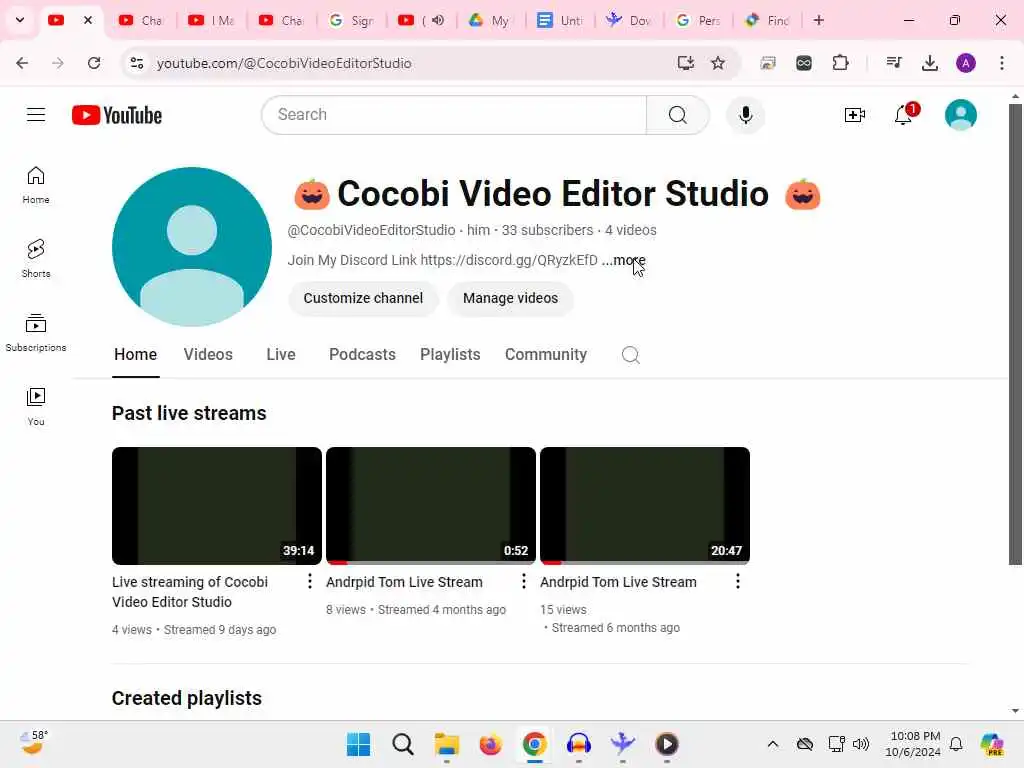Open the 20:47 live stream thumbnail

click(x=645, y=505)
